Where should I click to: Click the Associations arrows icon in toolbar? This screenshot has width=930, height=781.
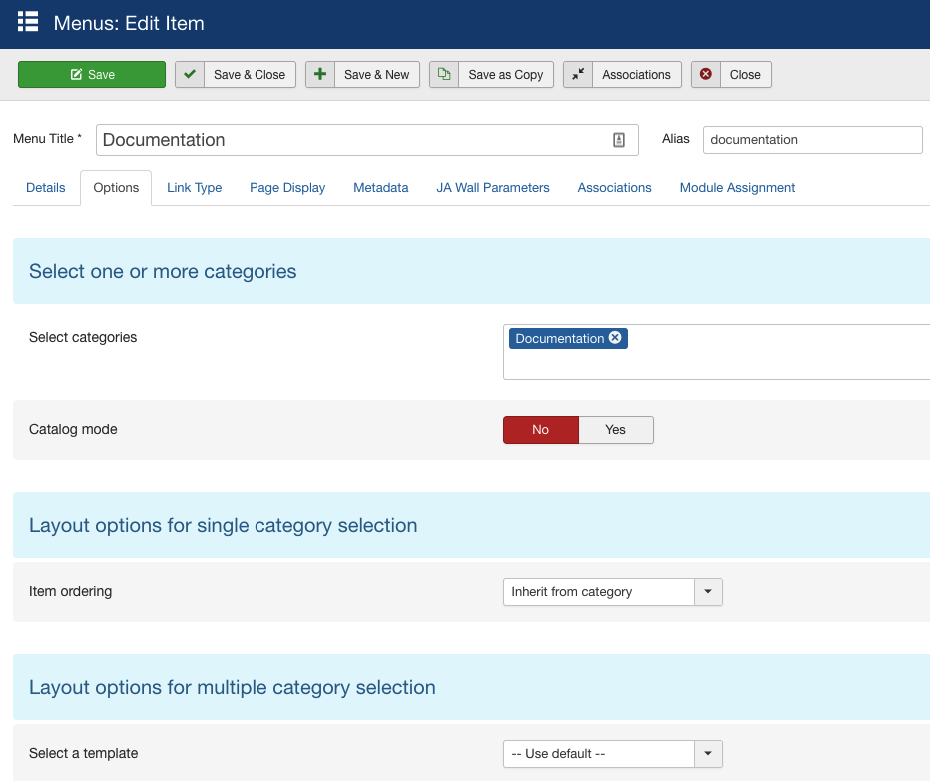click(578, 75)
